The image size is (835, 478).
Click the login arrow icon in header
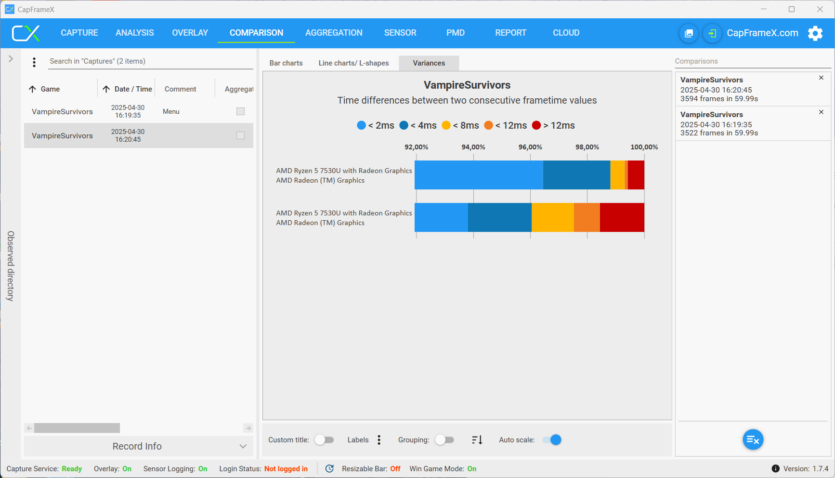[712, 33]
